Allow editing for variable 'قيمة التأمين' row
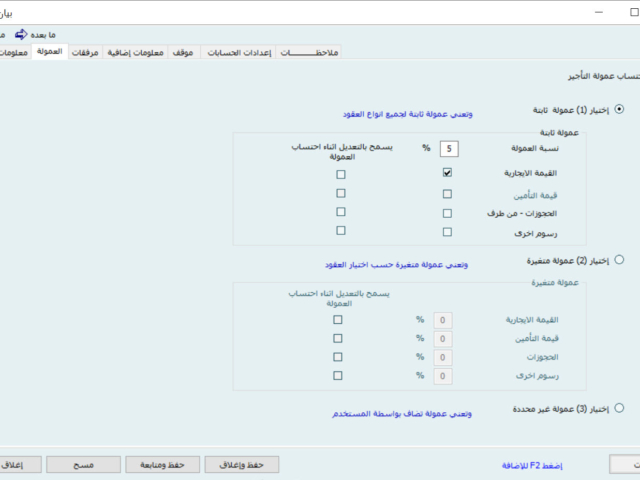640x480 pixels. pos(338,338)
